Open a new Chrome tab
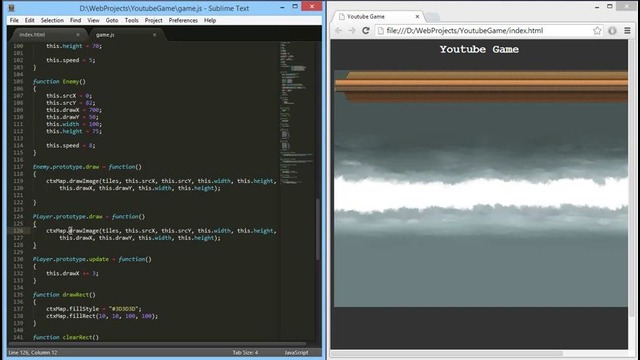Image resolution: width=640 pixels, height=360 pixels. pyautogui.click(x=433, y=17)
